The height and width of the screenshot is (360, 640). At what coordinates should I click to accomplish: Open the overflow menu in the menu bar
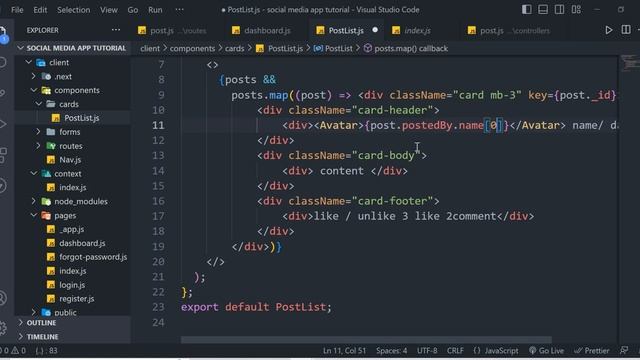179,9
